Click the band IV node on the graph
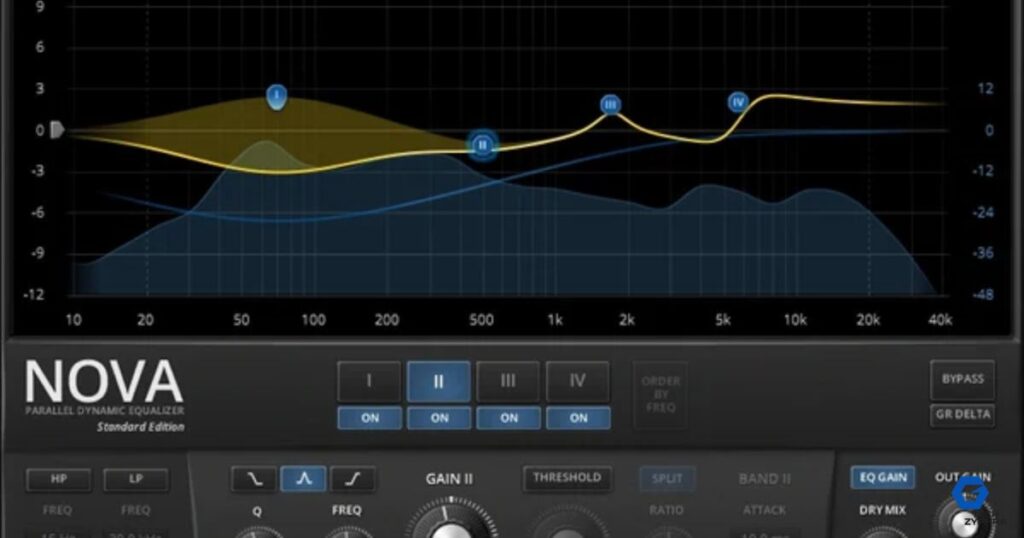The image size is (1024, 538). (738, 101)
